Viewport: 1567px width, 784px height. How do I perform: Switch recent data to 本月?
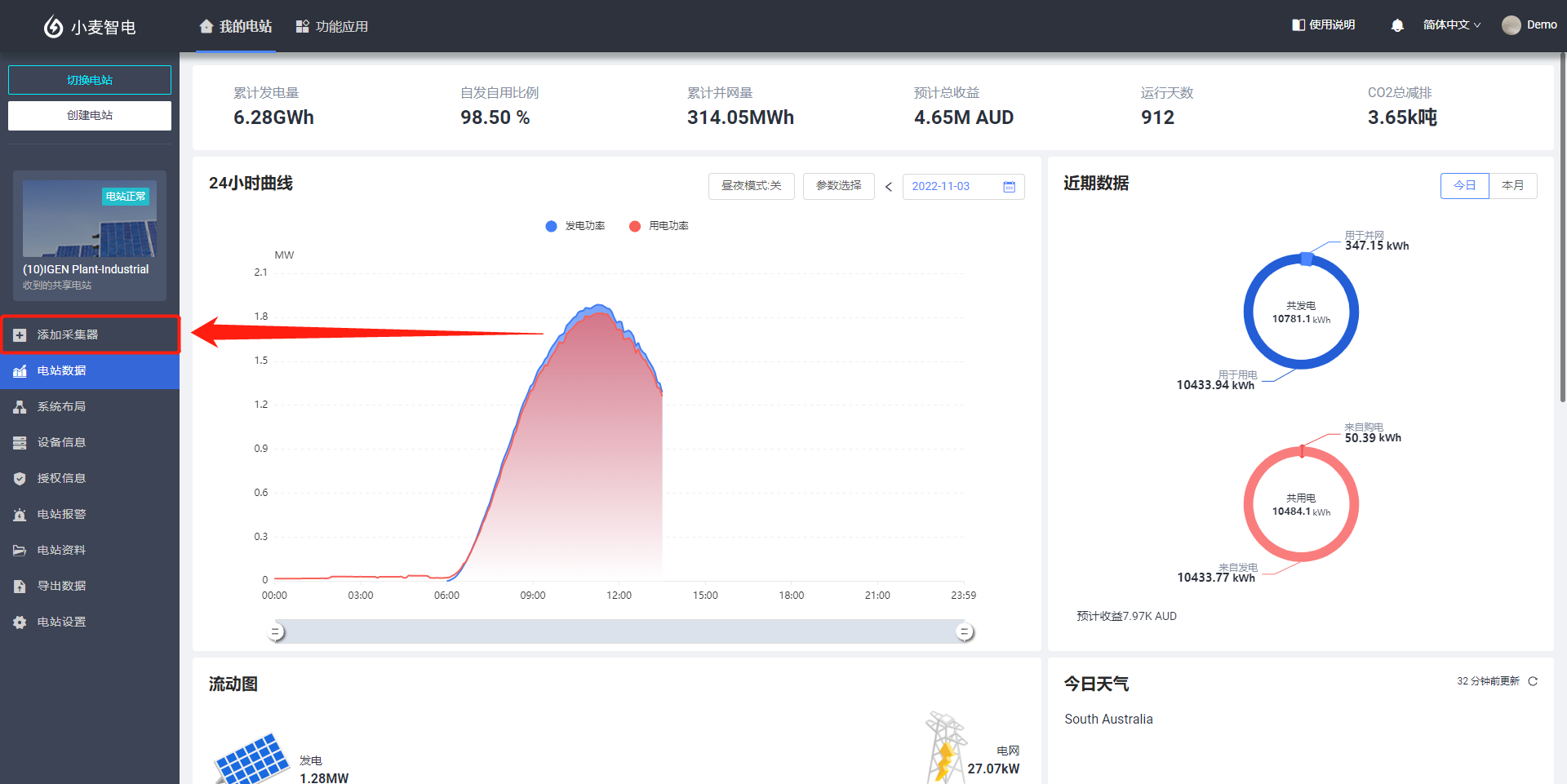[1512, 186]
